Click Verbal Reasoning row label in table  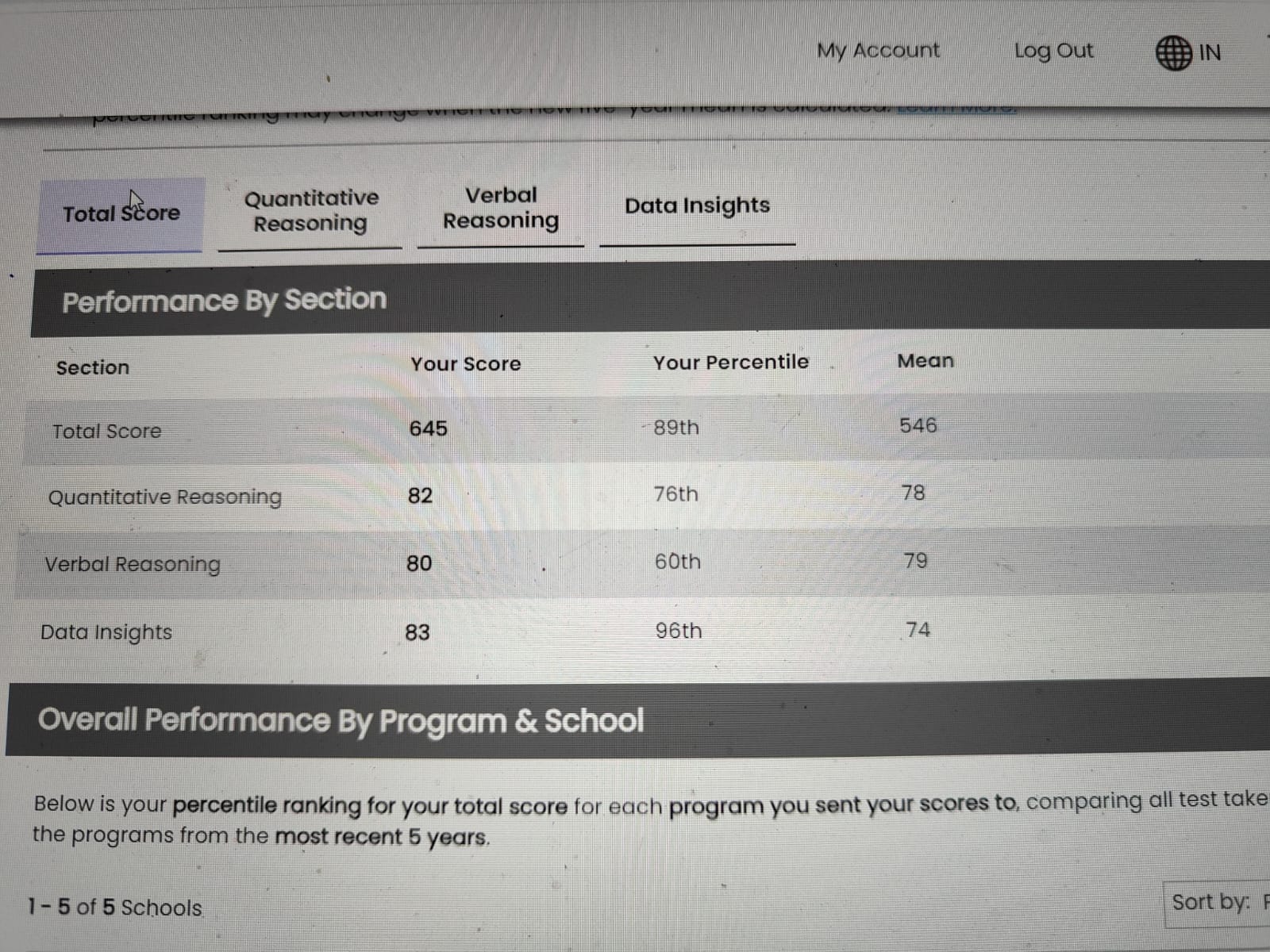(133, 565)
